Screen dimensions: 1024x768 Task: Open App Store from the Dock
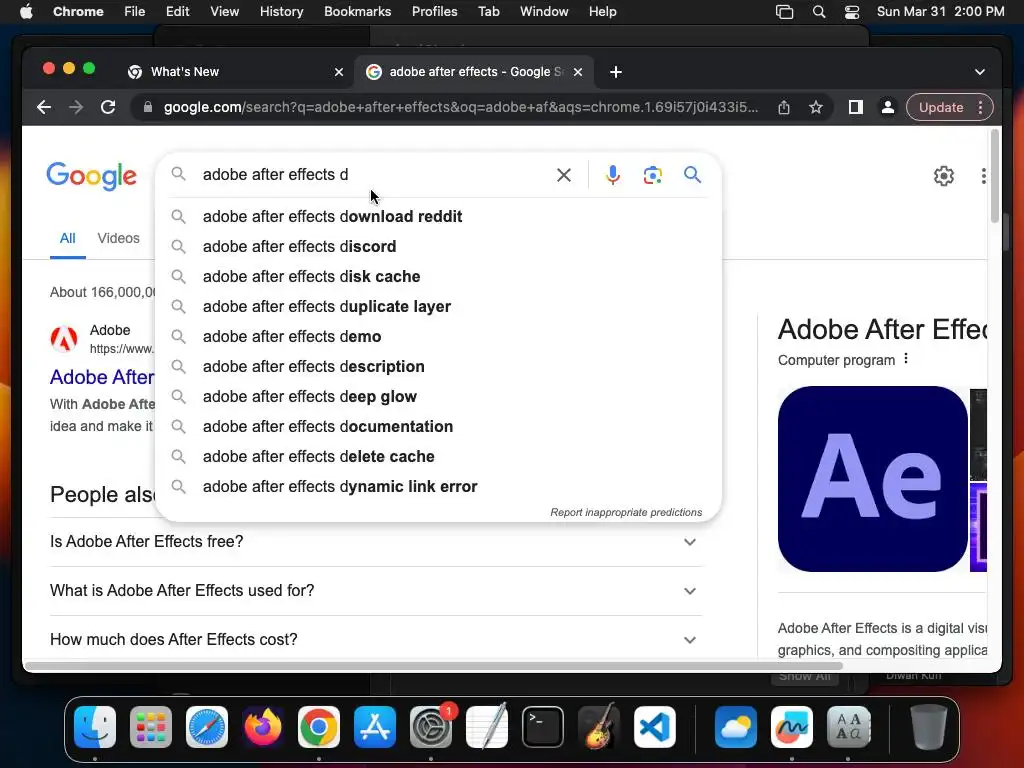pos(375,727)
